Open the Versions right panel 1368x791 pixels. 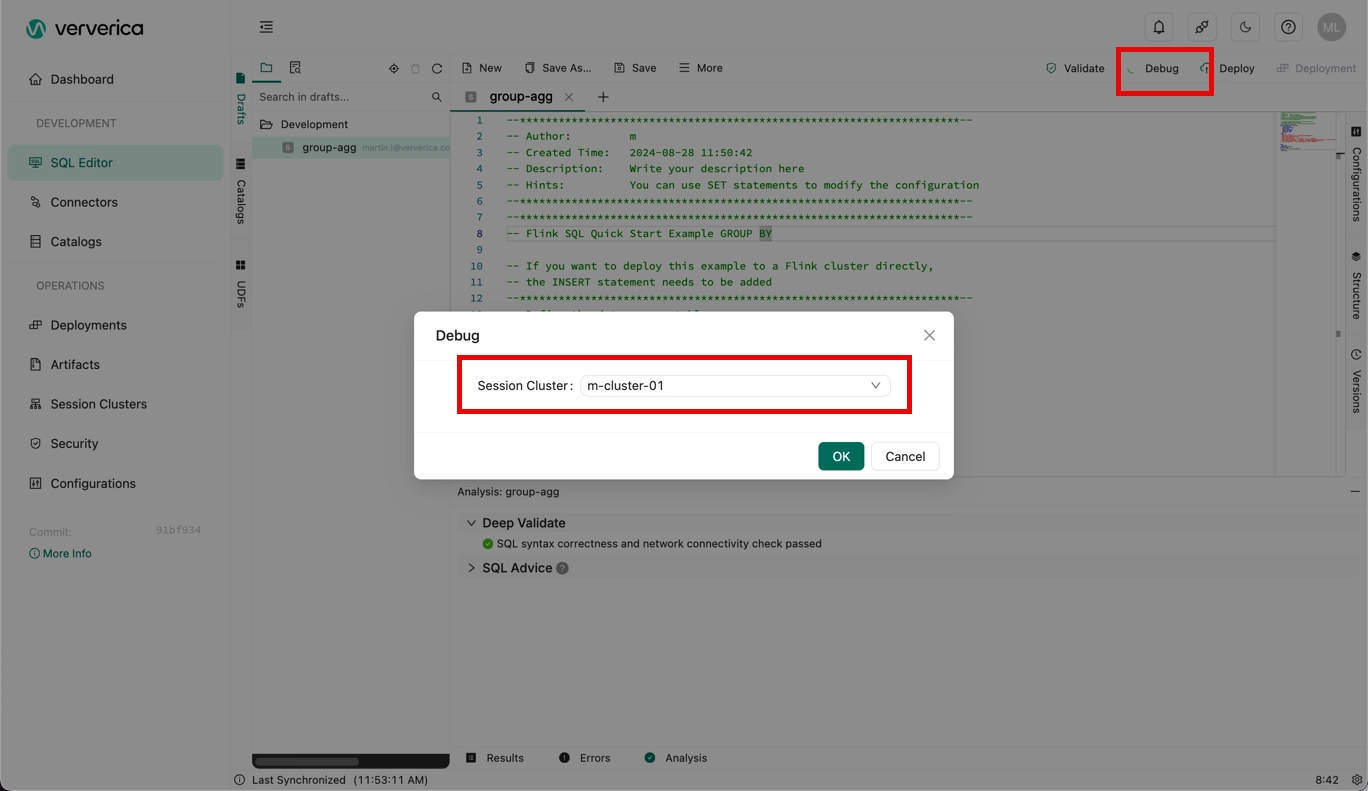[1356, 381]
